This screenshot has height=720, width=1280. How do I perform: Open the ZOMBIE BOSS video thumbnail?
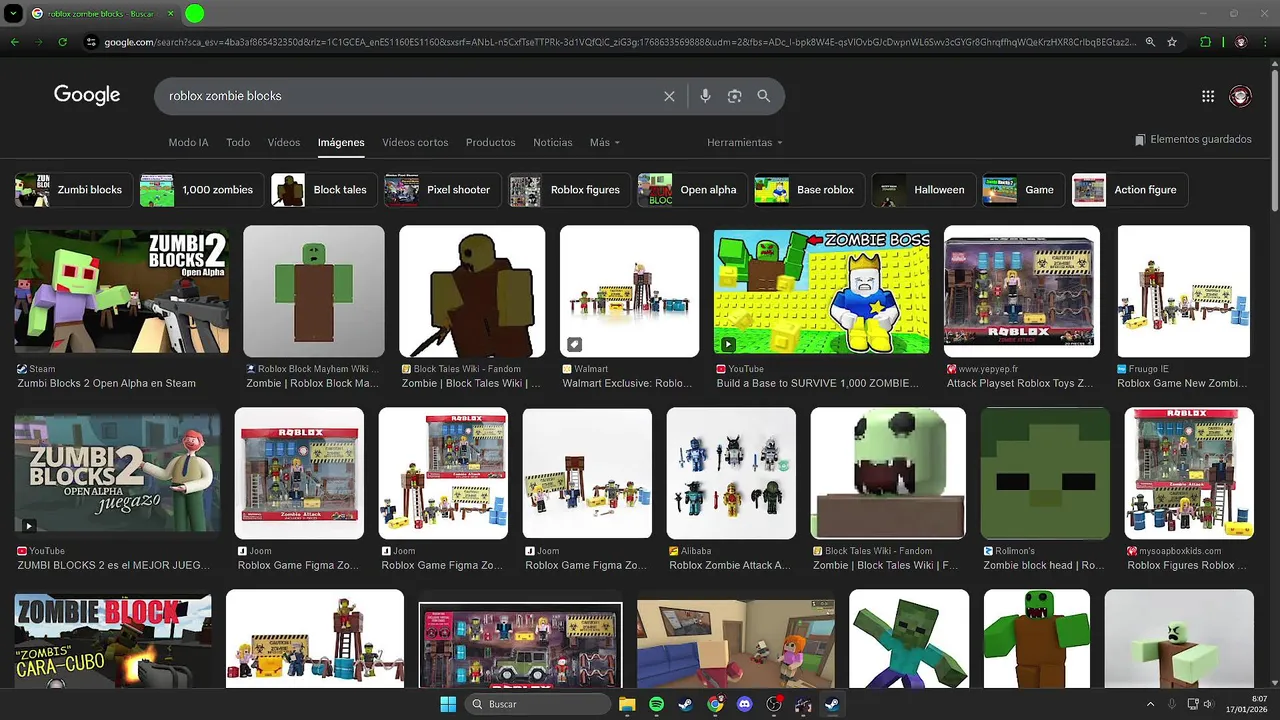point(821,291)
